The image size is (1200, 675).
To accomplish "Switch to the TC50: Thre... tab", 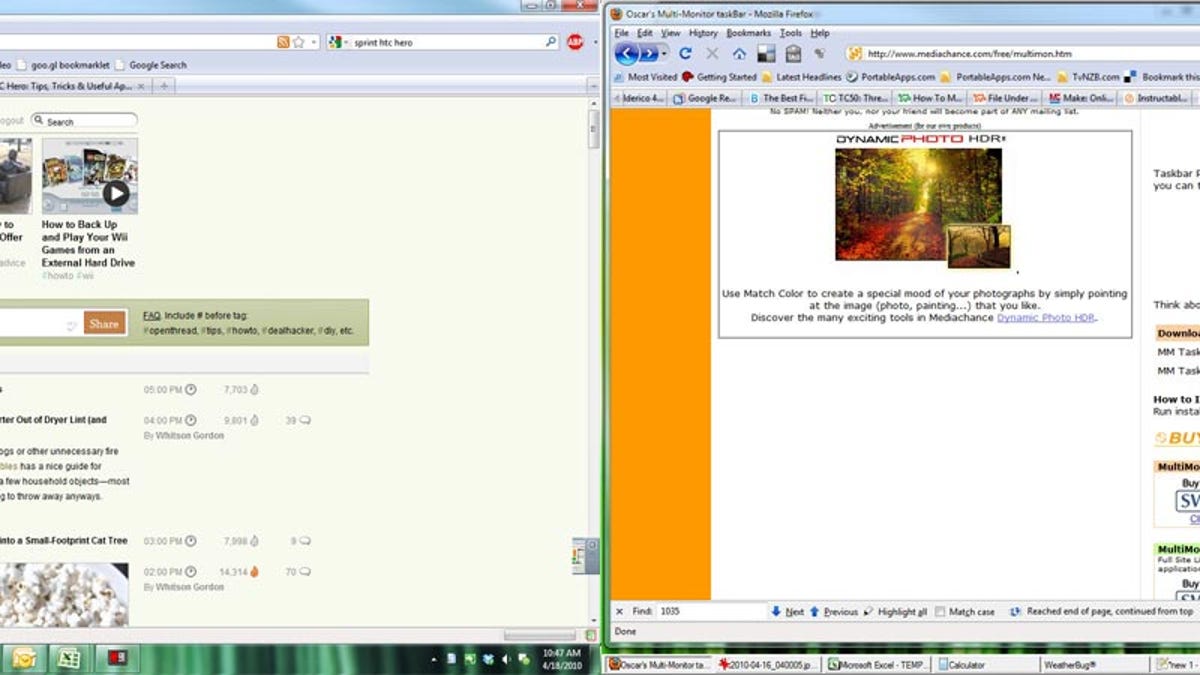I will 855,98.
